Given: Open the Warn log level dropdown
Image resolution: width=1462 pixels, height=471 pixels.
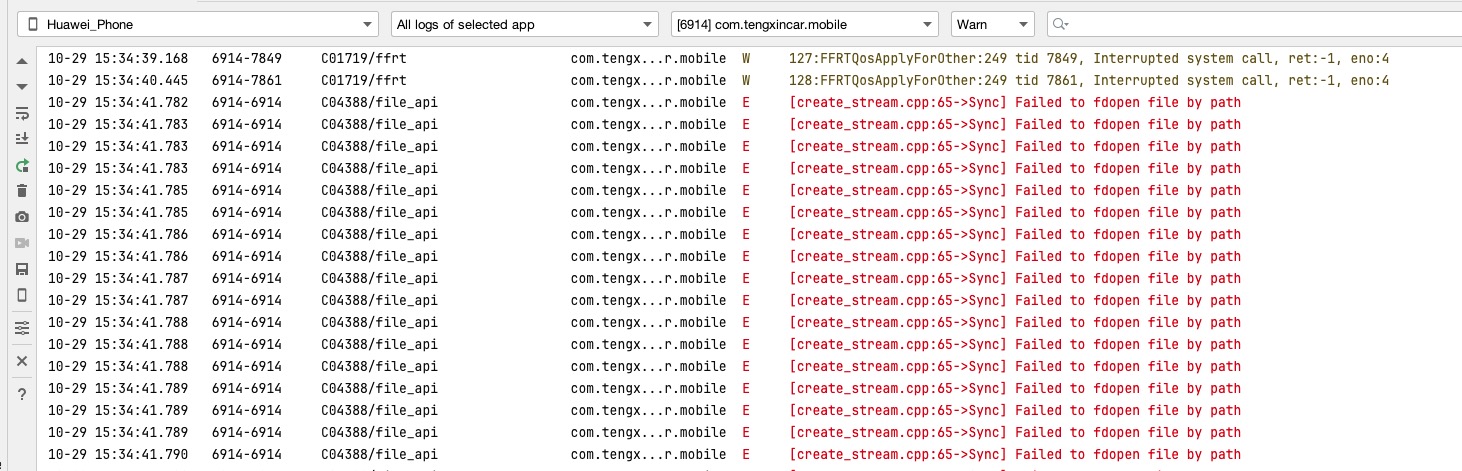Looking at the screenshot, I should [992, 24].
